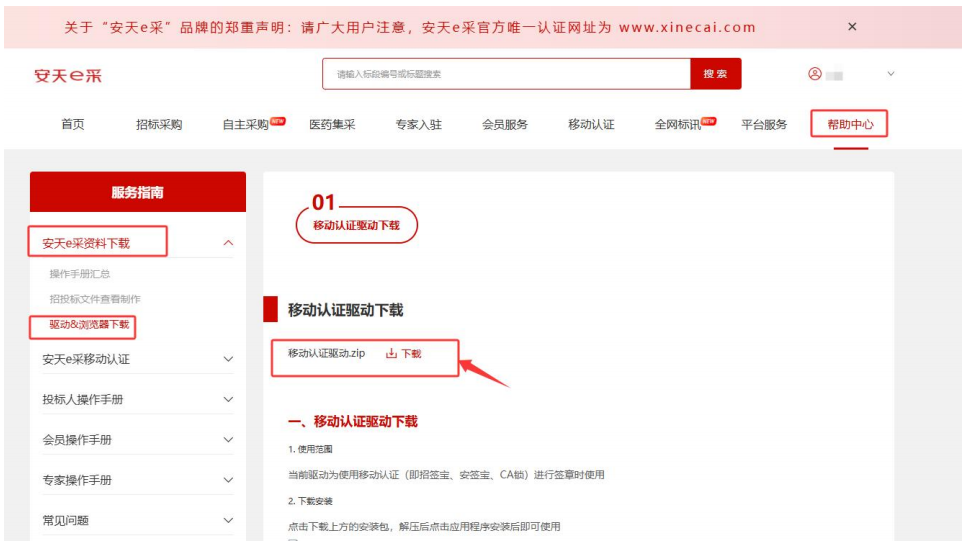
Task: Click the 安天e采 logo
Action: [x=68, y=75]
